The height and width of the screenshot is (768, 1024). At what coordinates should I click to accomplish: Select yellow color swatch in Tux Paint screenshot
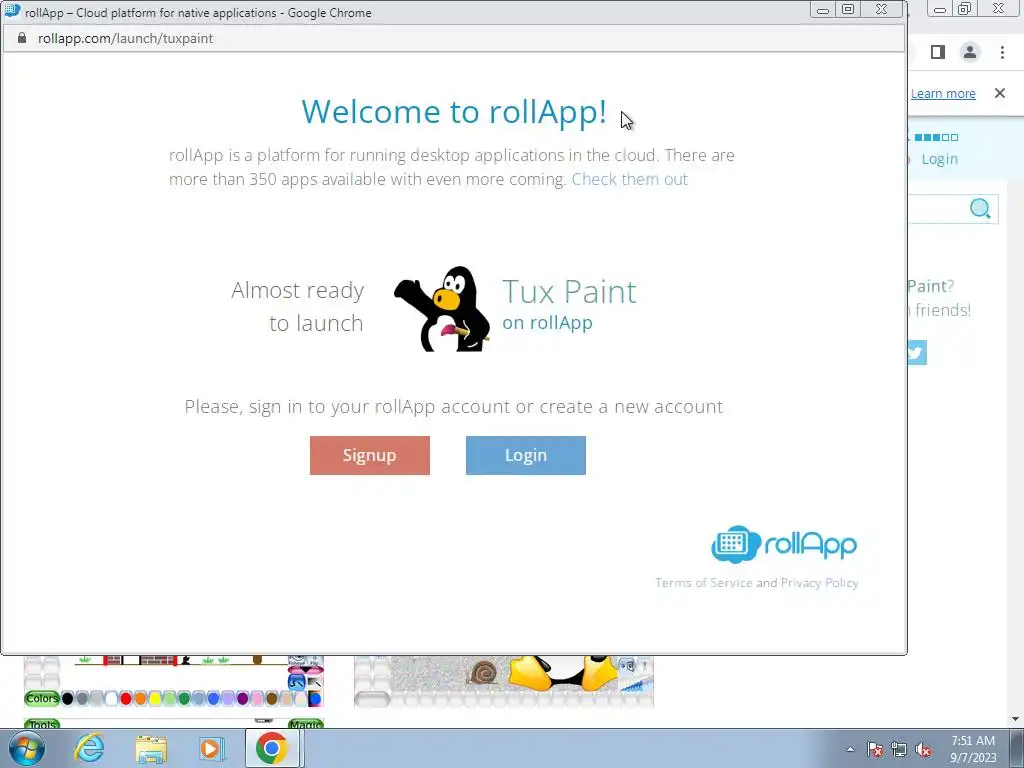[x=155, y=699]
